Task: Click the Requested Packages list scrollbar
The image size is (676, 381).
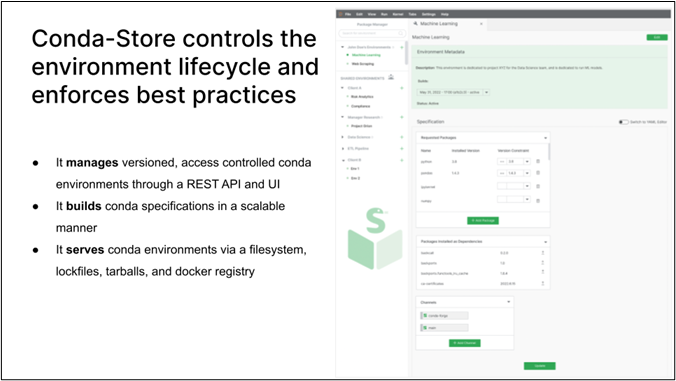Action: tap(549, 151)
